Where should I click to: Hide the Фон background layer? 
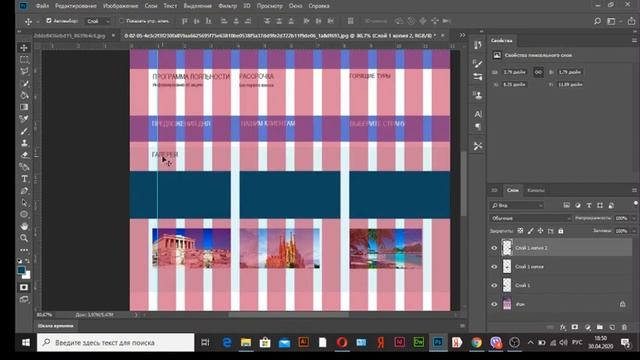click(494, 304)
